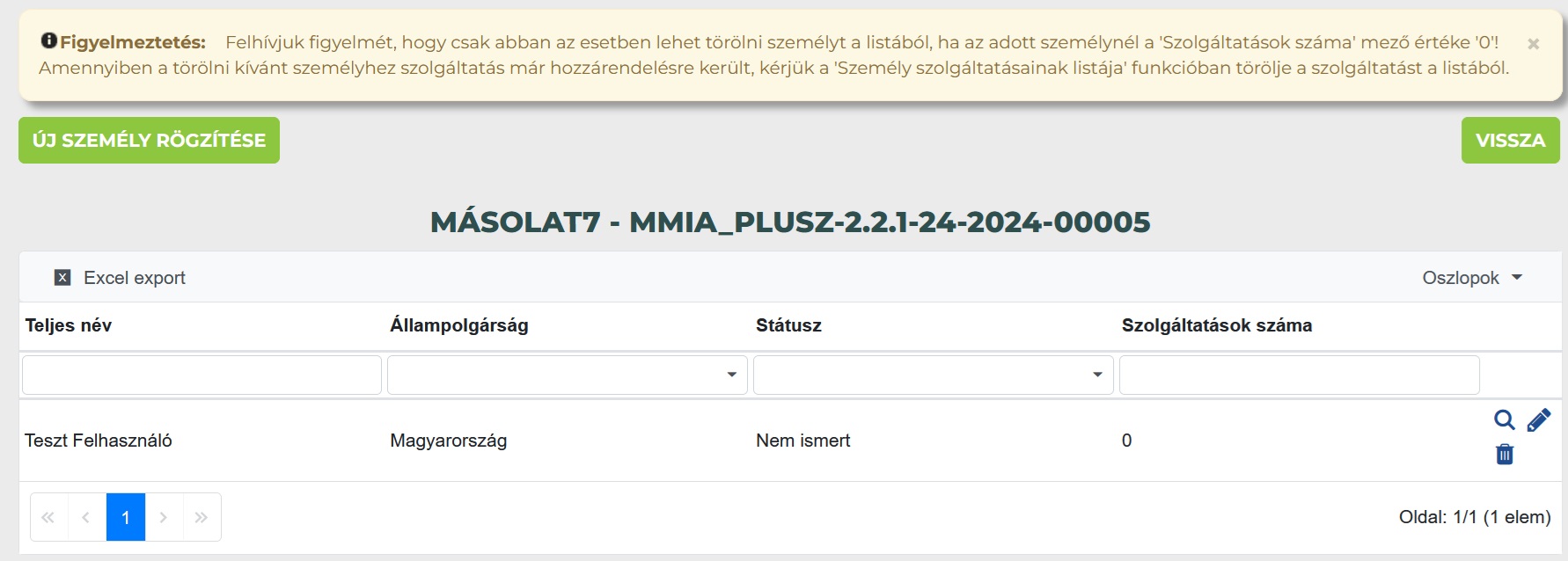The height and width of the screenshot is (561, 1568).
Task: Go to the previous page
Action: click(86, 517)
